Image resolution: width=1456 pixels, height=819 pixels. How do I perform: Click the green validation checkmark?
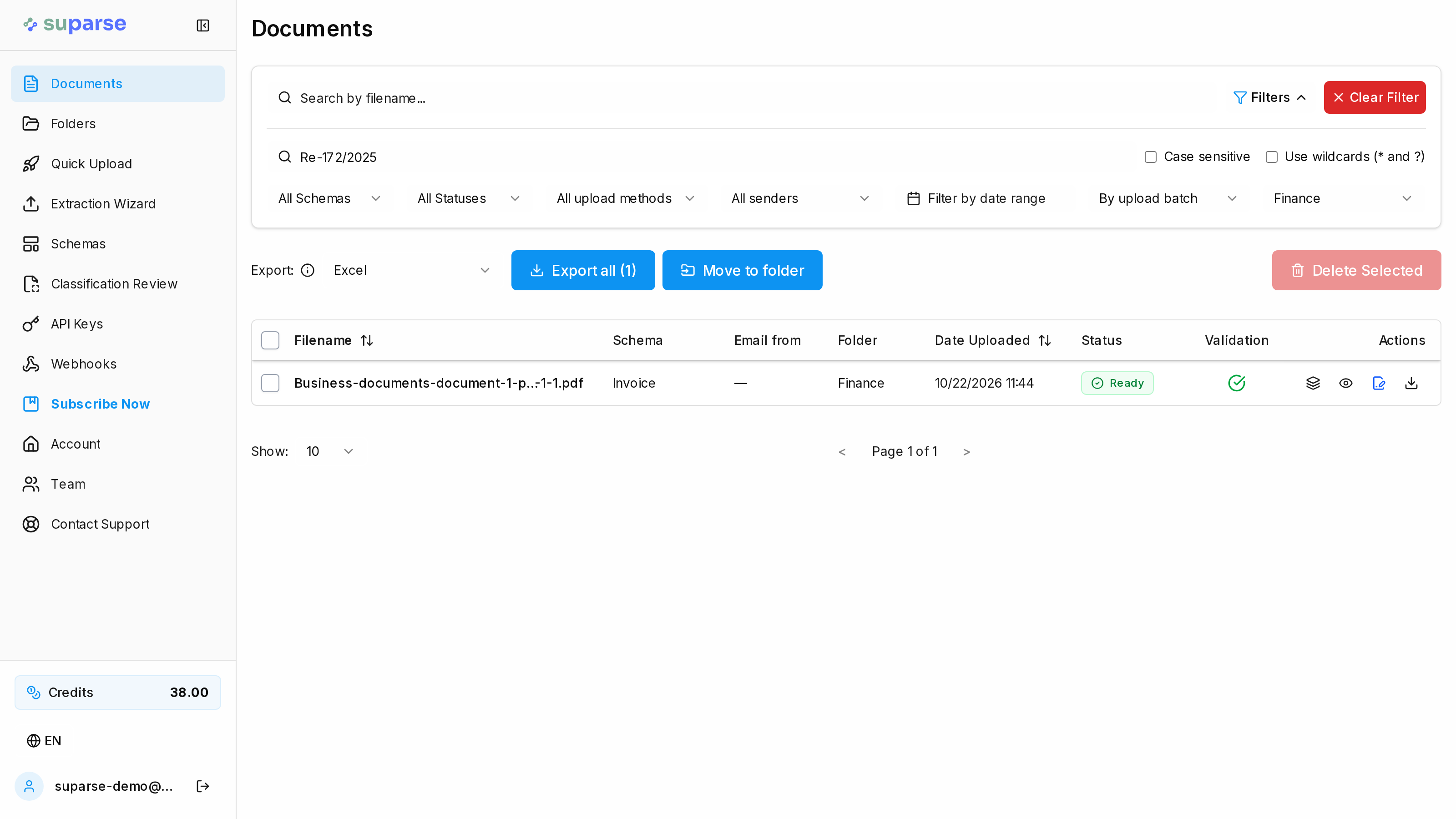(1237, 383)
